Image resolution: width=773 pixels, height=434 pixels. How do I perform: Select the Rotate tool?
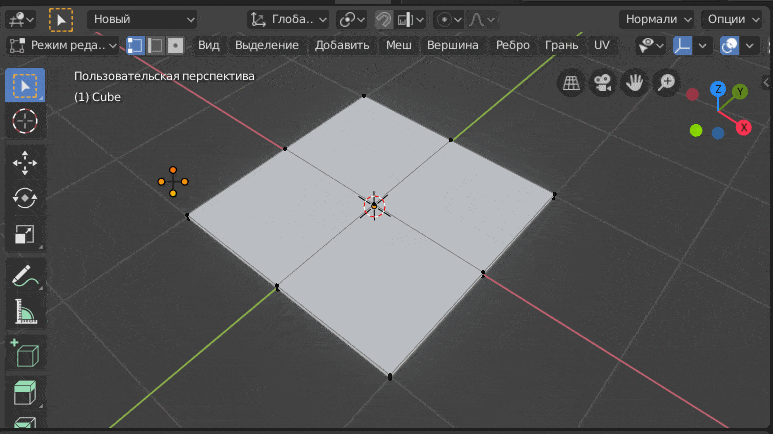(x=25, y=198)
